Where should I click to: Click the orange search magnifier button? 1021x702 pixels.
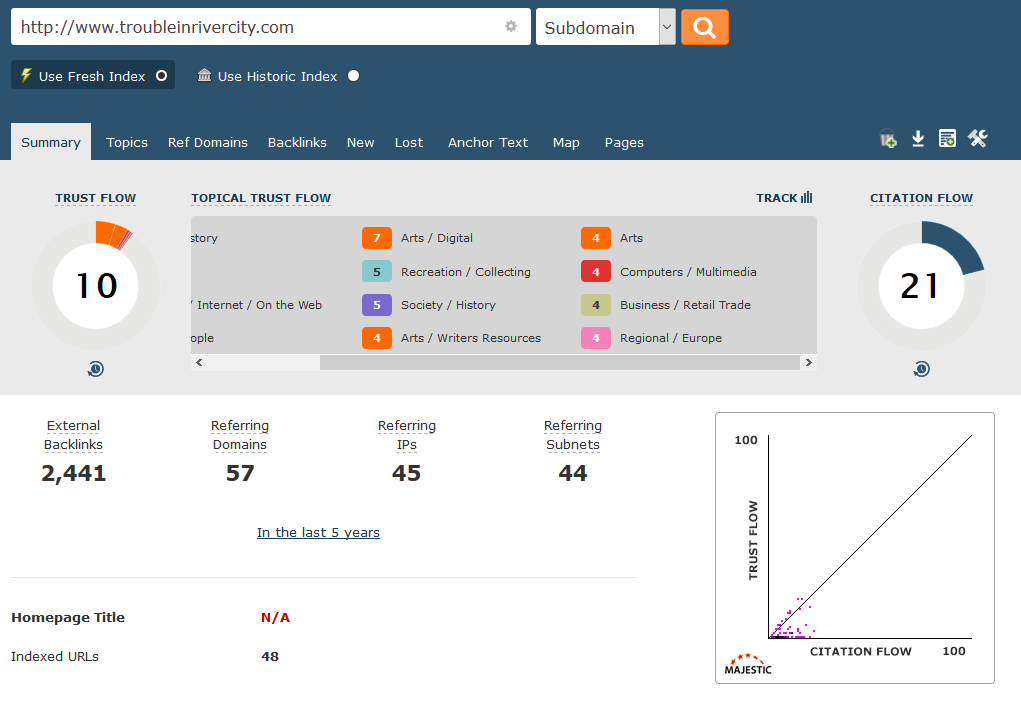[x=704, y=27]
